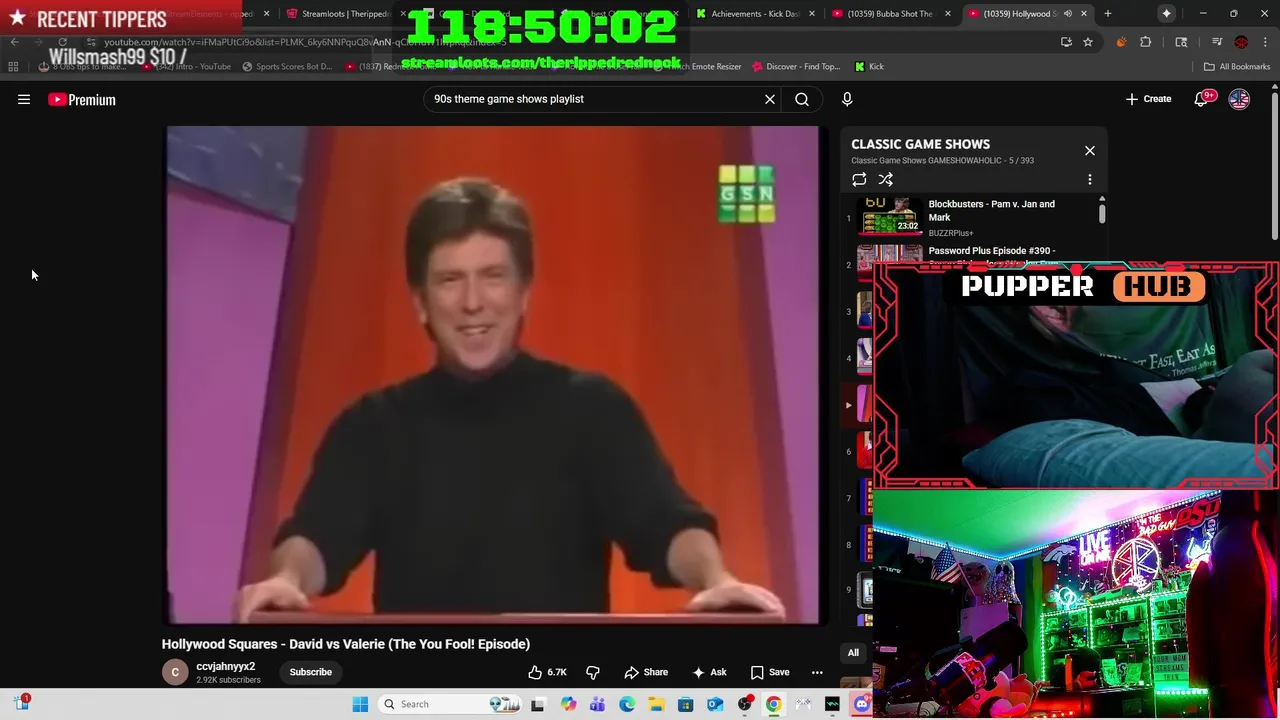
Task: Open the Ask AI button
Action: 709,672
